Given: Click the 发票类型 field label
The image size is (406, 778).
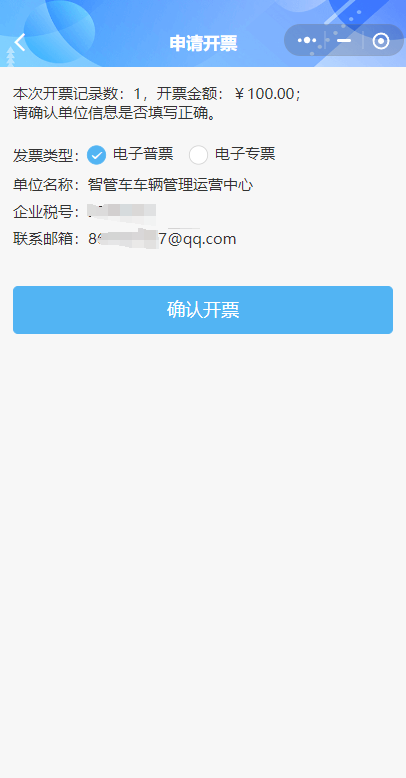Looking at the screenshot, I should (44, 156).
